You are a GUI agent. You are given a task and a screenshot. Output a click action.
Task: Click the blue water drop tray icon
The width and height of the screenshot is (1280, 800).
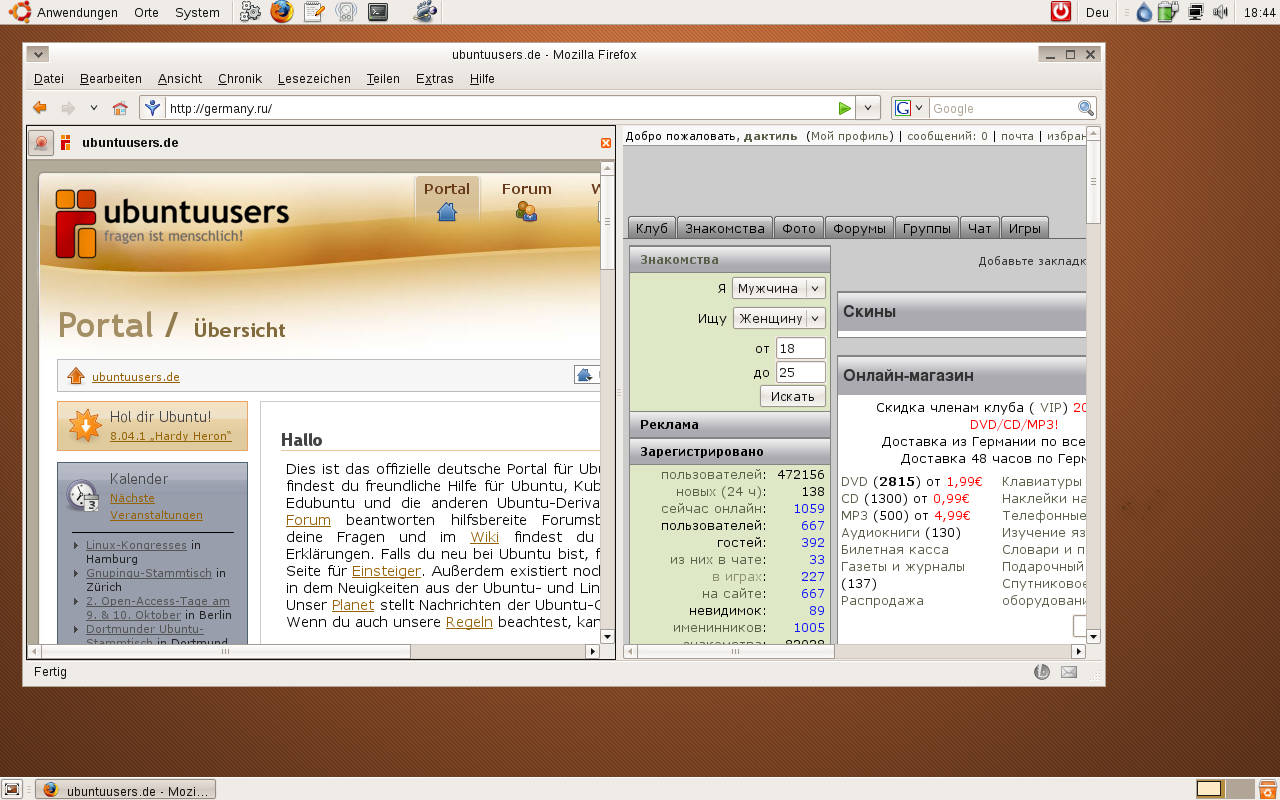tap(1144, 12)
